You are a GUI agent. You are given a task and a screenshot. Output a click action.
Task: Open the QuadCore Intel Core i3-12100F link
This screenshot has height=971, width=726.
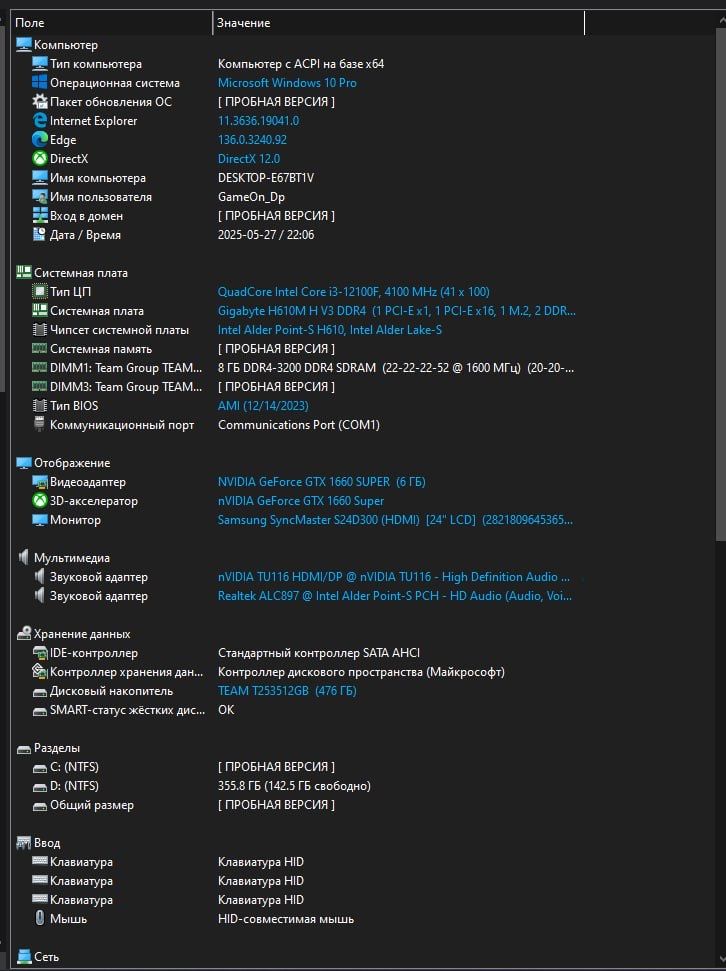pyautogui.click(x=353, y=291)
